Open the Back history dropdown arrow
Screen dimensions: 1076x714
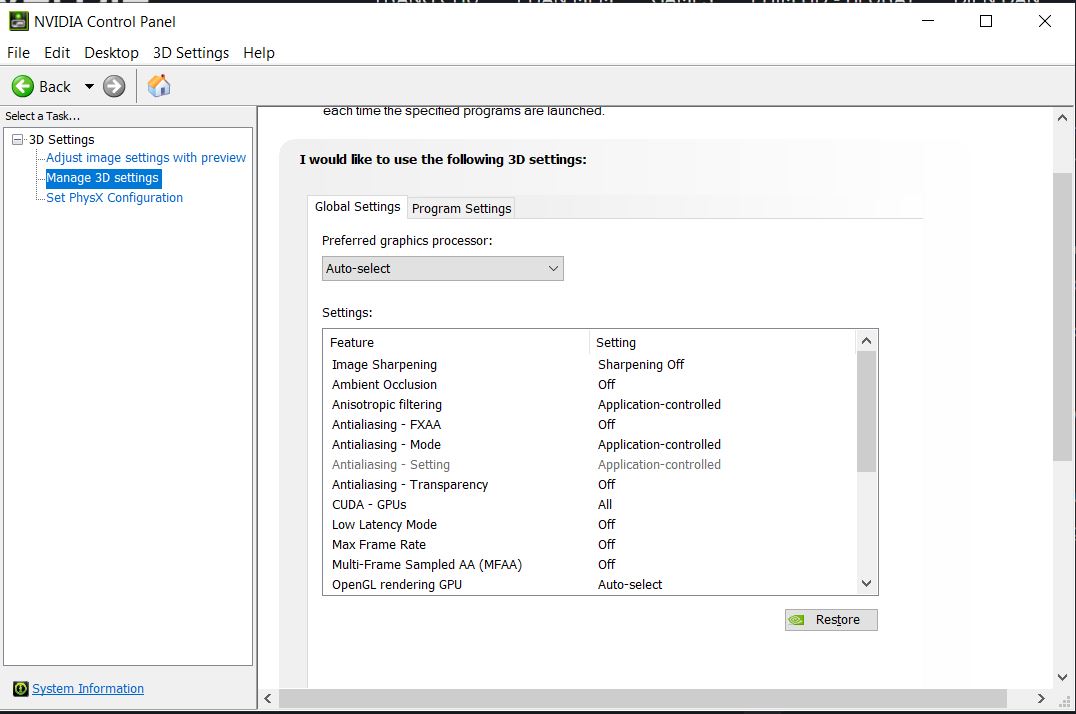pyautogui.click(x=89, y=87)
